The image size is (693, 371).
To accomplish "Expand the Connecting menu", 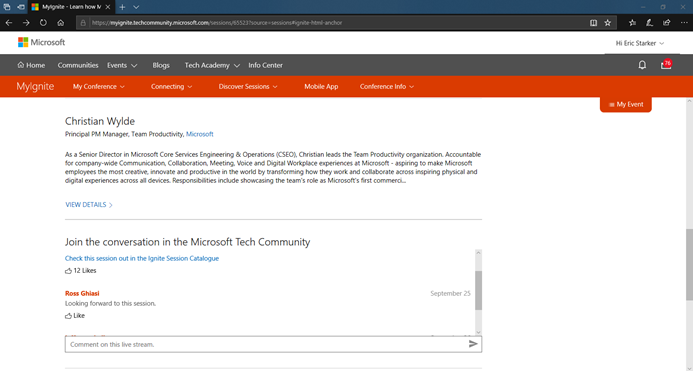I will (x=171, y=87).
